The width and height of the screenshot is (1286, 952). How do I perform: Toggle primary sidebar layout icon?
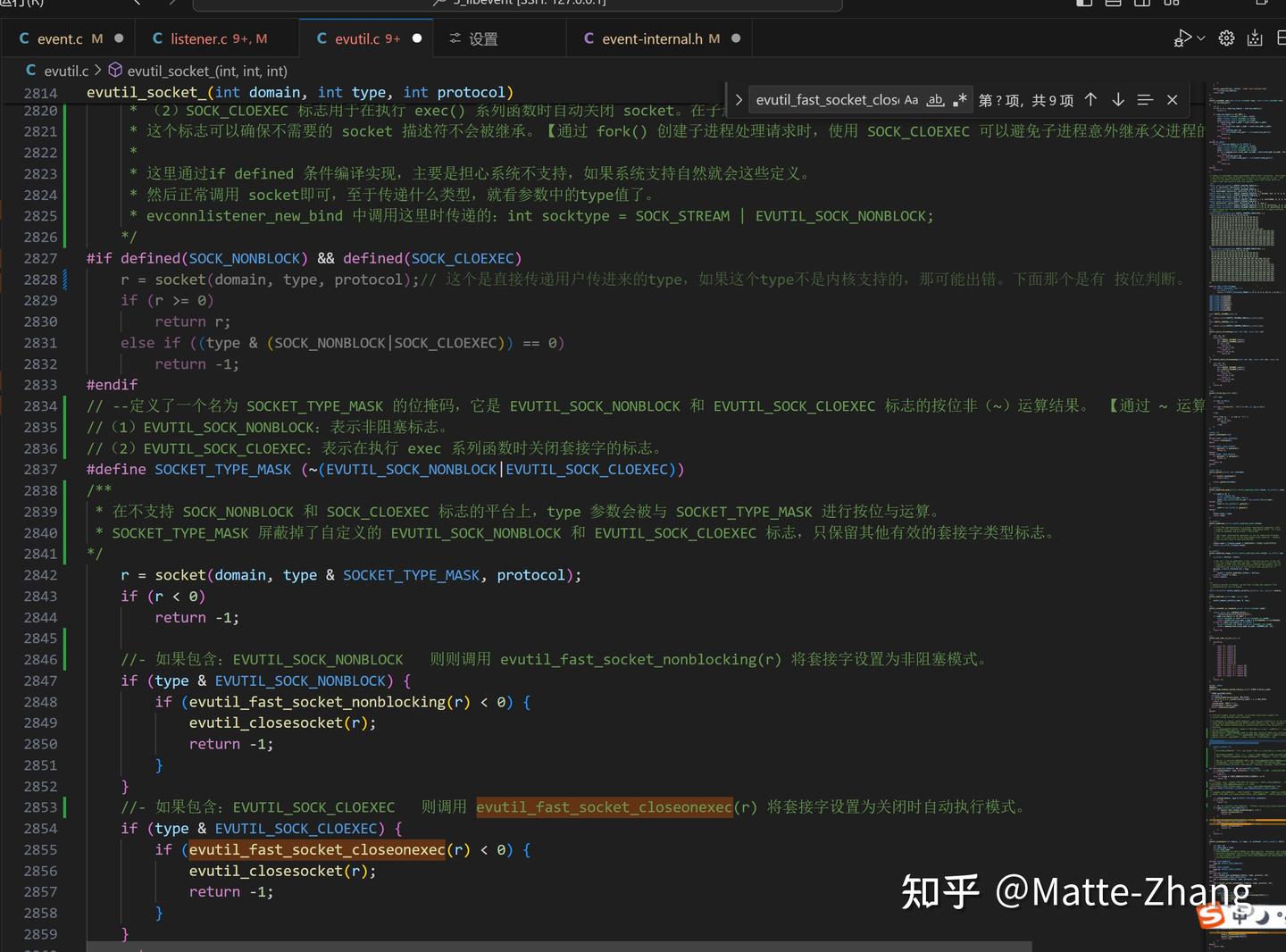pos(1084,4)
